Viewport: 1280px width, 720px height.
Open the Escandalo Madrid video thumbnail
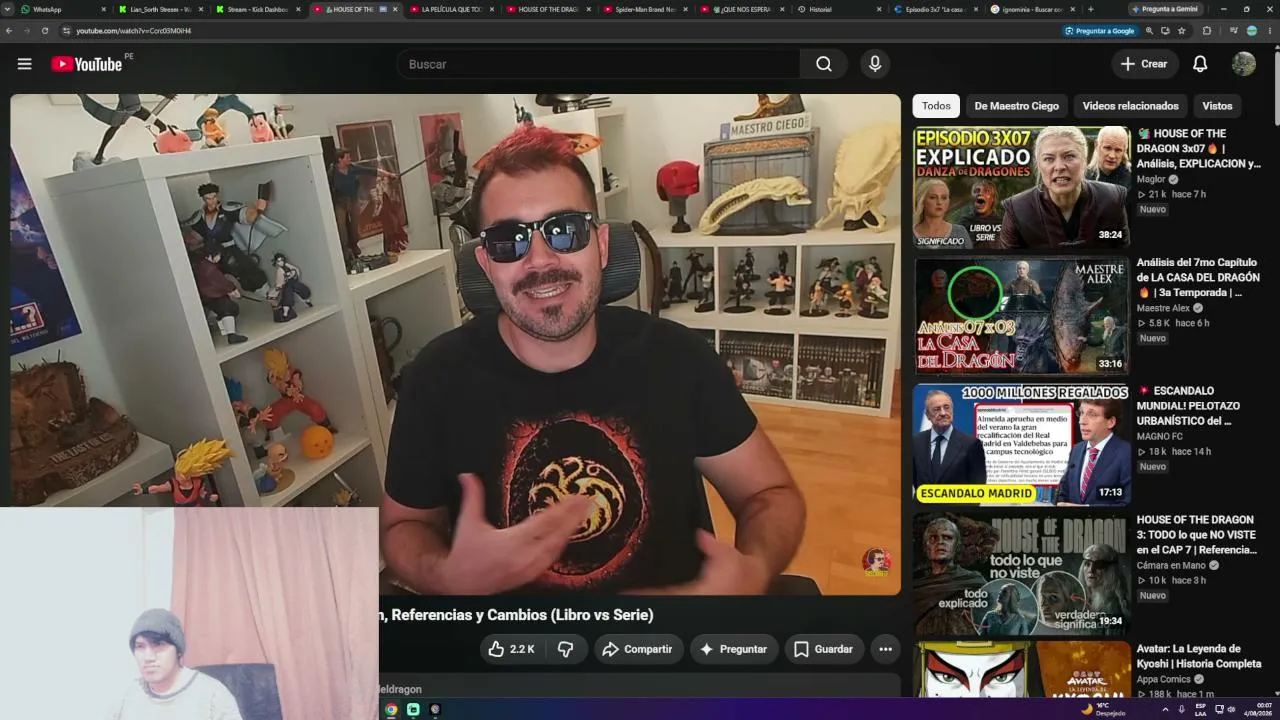[1021, 444]
